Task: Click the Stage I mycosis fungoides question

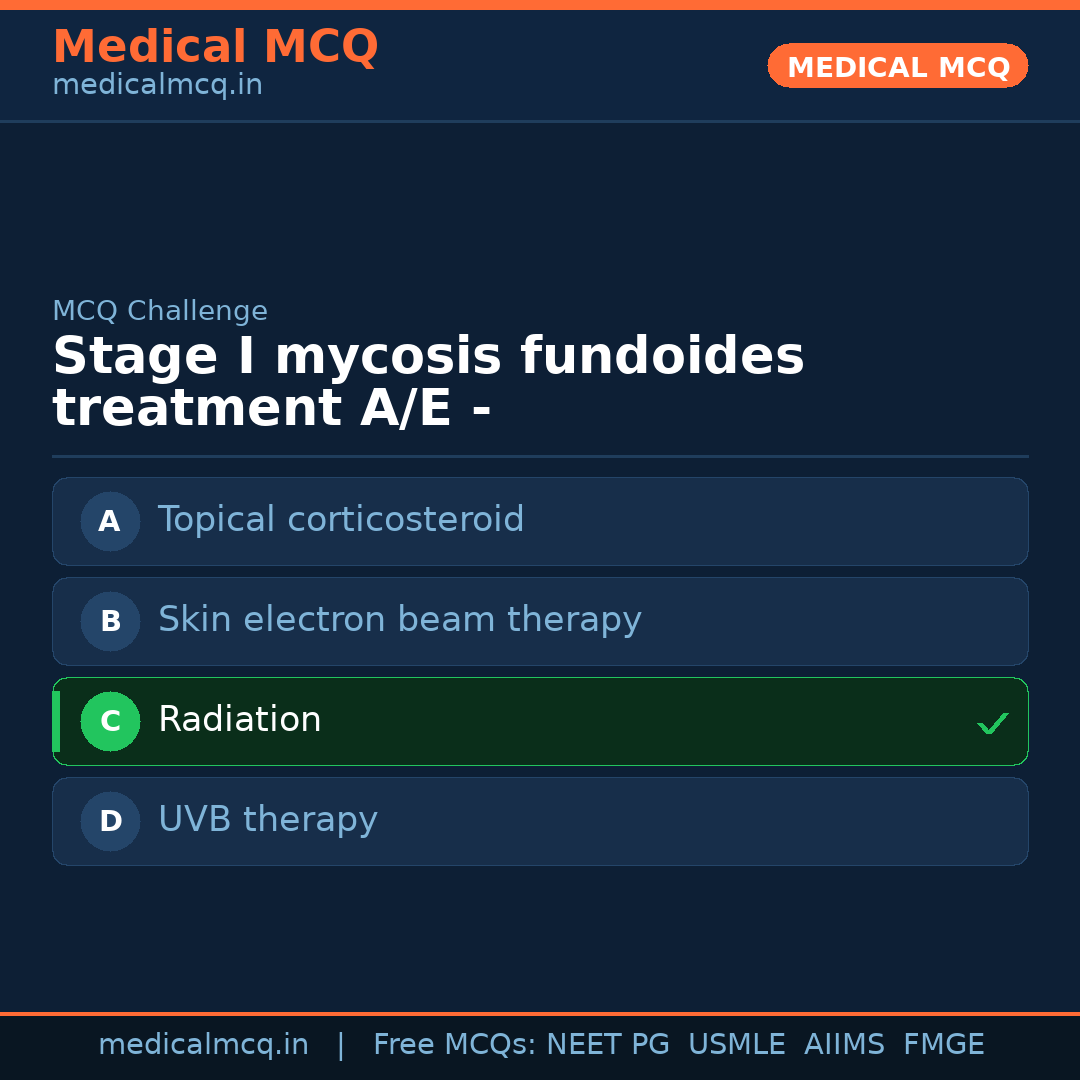Action: [x=428, y=382]
